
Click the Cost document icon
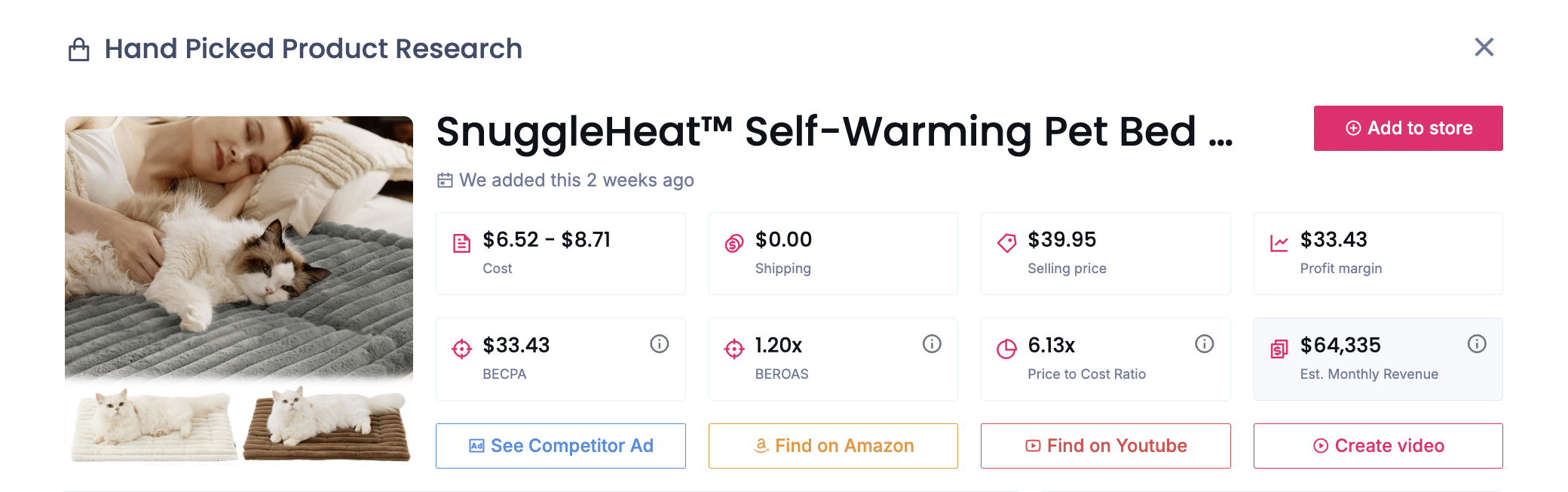coord(461,243)
